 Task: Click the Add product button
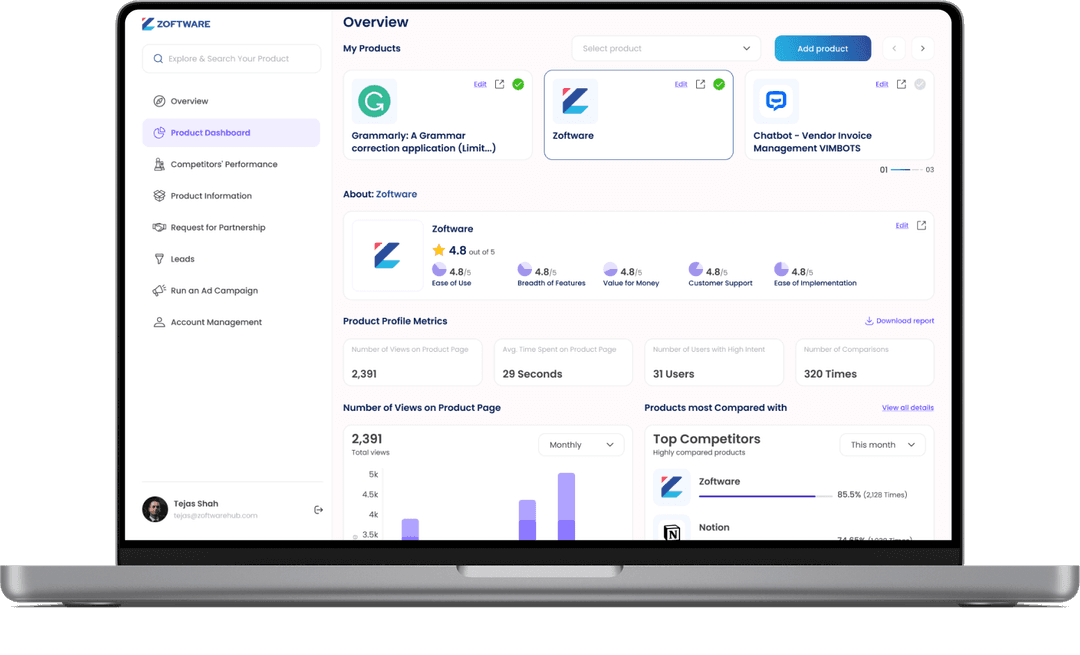[x=822, y=48]
